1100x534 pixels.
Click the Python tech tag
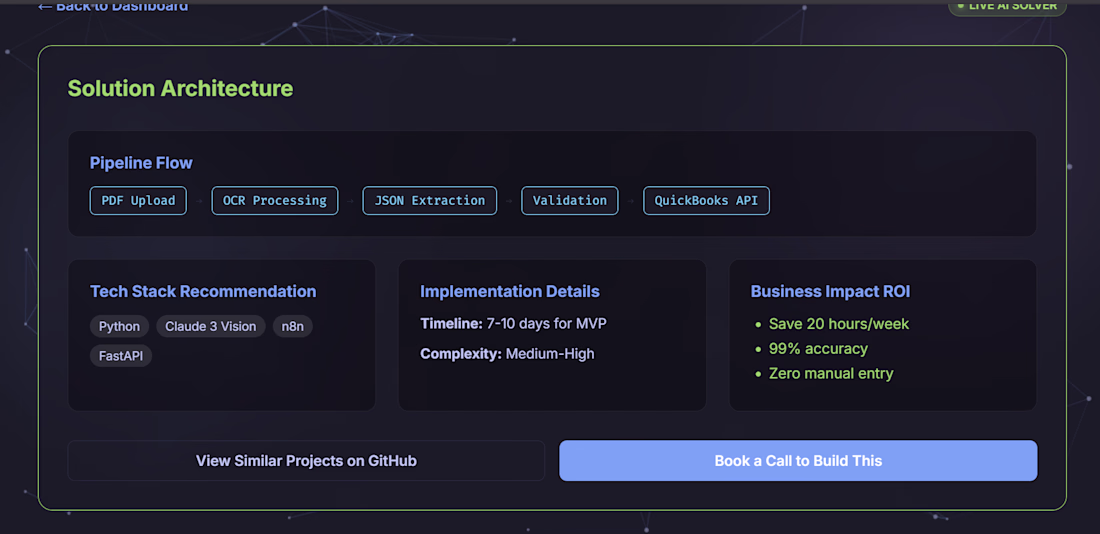119,326
